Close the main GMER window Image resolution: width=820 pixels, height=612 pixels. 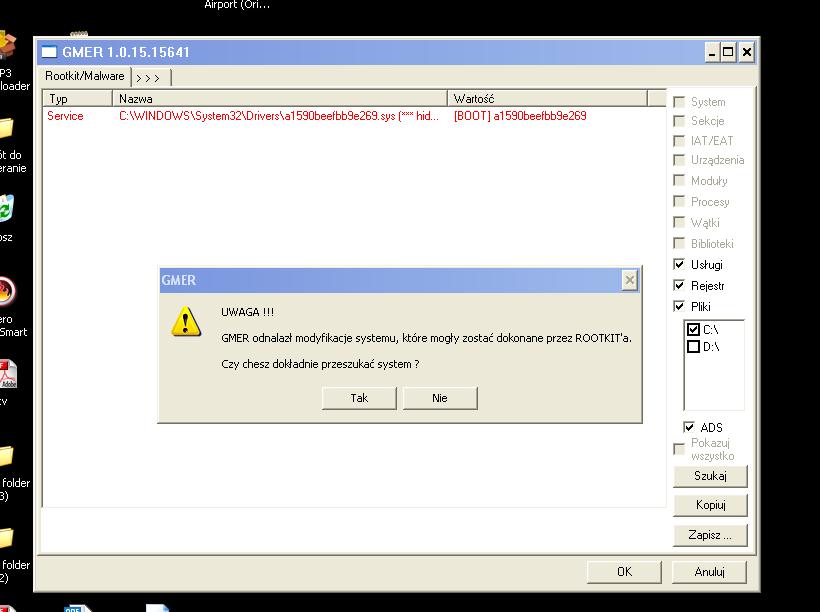747,52
